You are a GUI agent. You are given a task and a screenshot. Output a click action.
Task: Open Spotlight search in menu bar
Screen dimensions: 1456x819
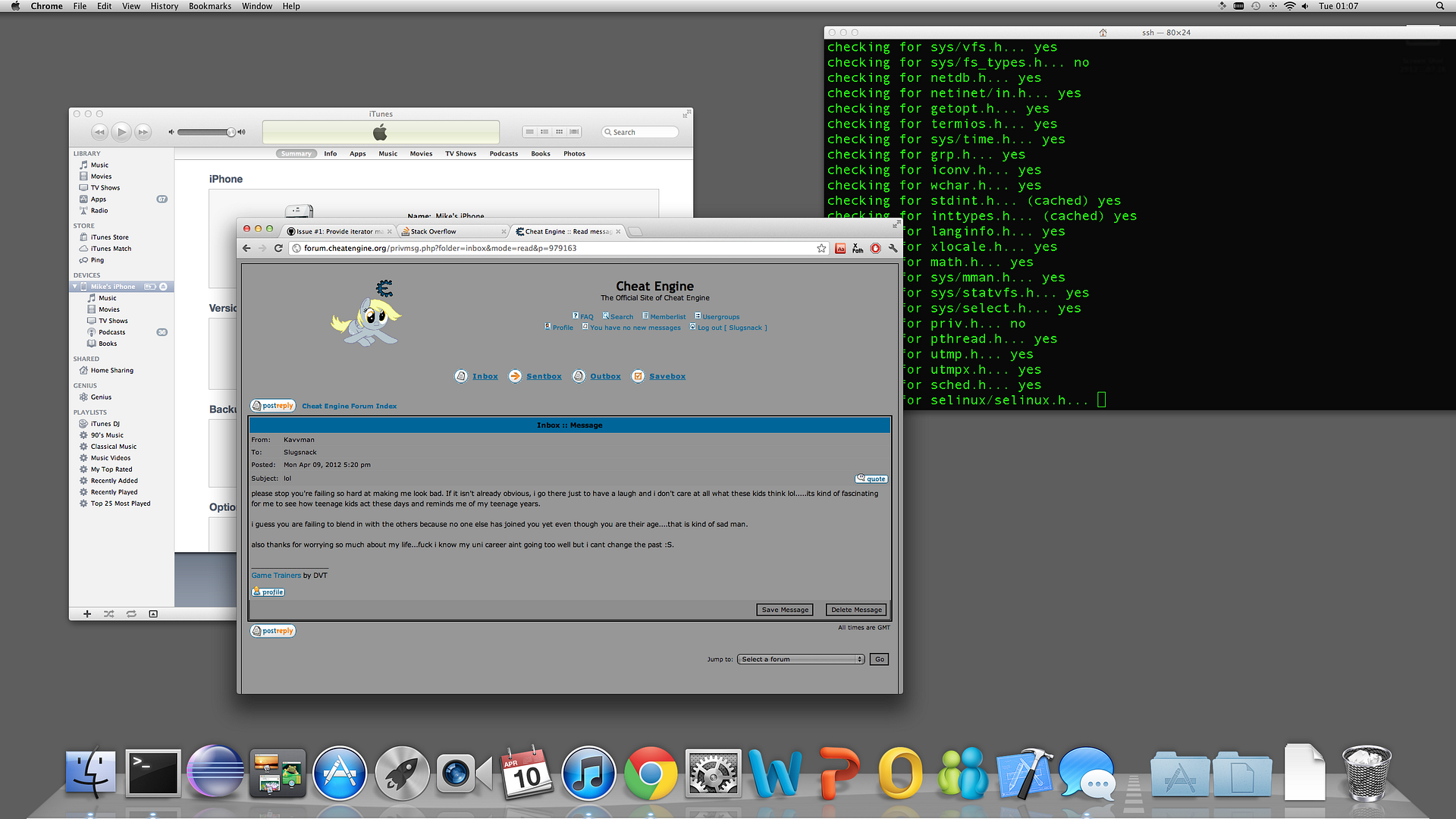pyautogui.click(x=1439, y=6)
